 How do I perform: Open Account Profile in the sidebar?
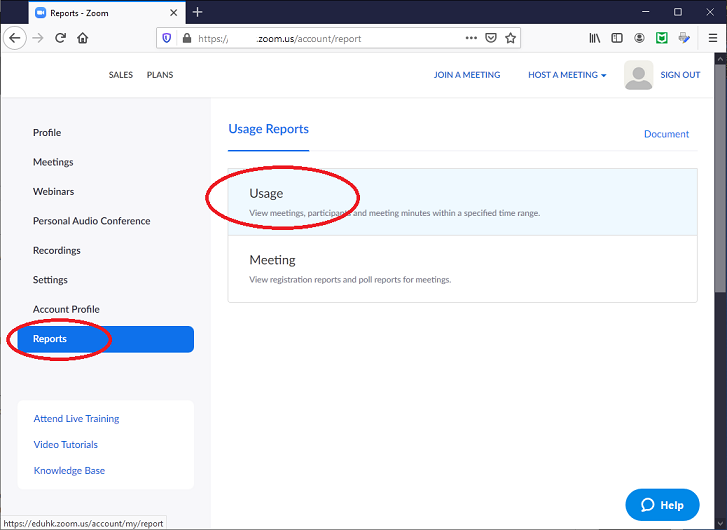66,309
